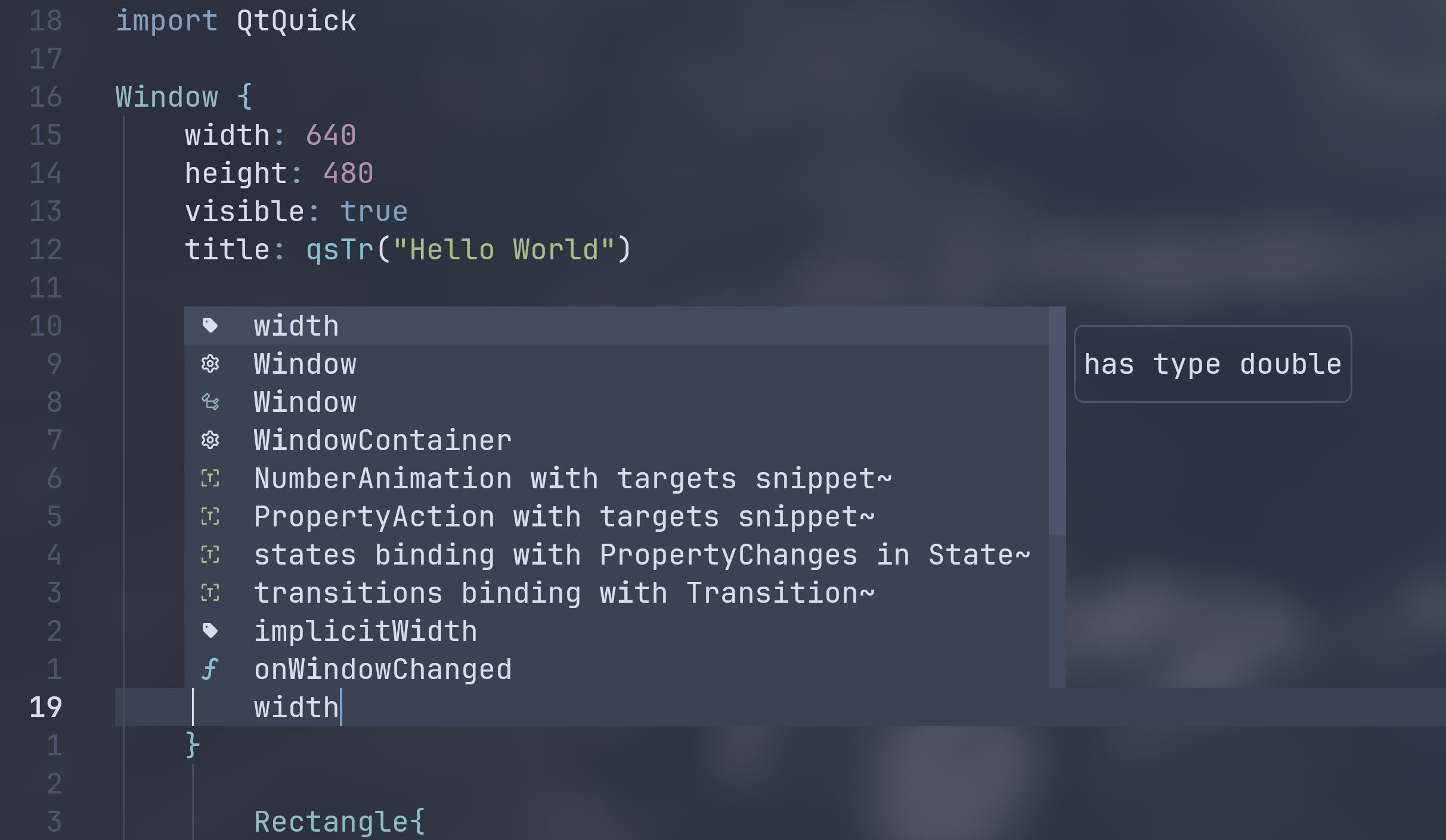Click the tag icon beside width suggestion
This screenshot has width=1446, height=840.
click(210, 326)
